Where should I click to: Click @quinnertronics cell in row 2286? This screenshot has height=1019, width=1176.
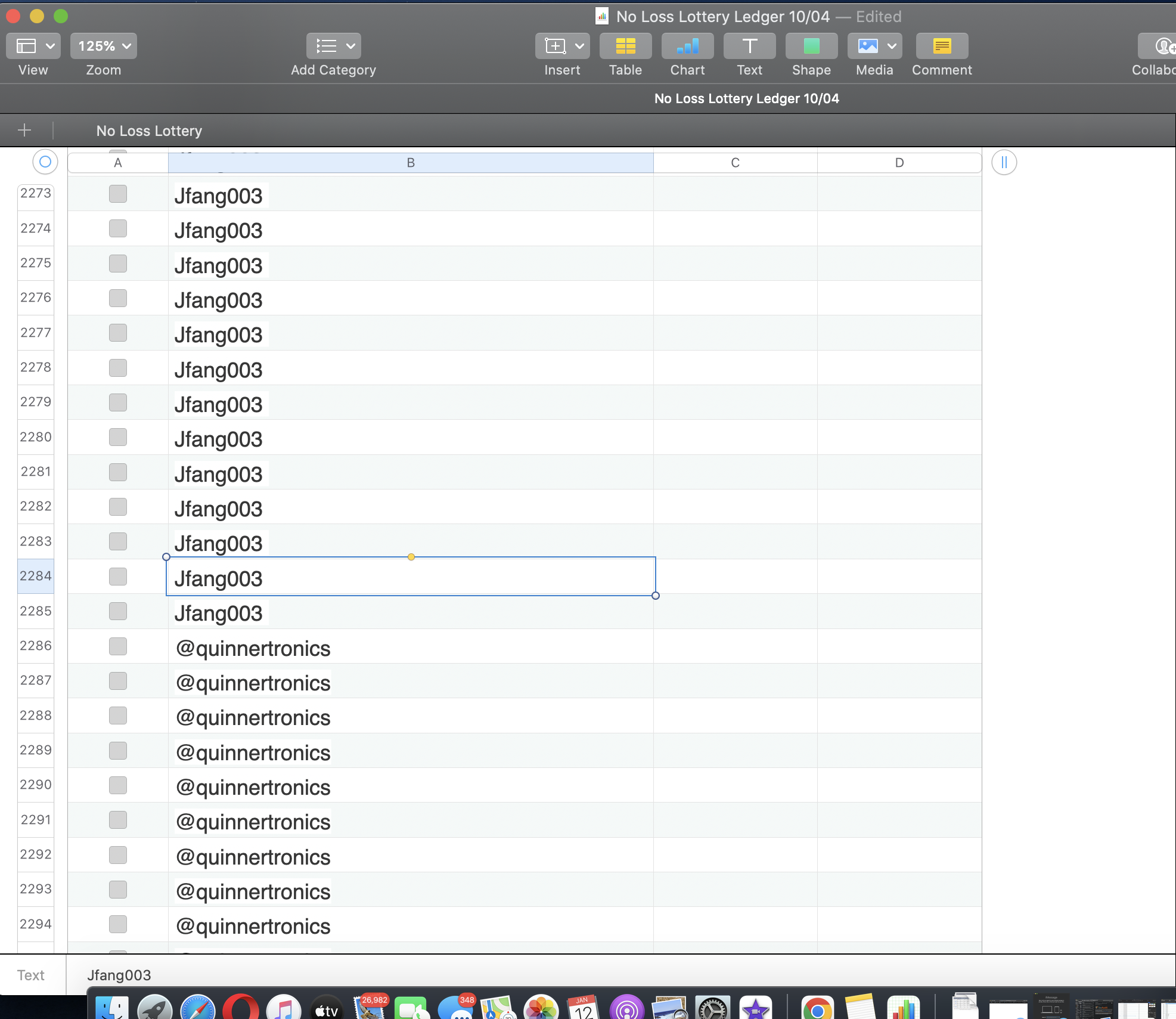(x=411, y=646)
